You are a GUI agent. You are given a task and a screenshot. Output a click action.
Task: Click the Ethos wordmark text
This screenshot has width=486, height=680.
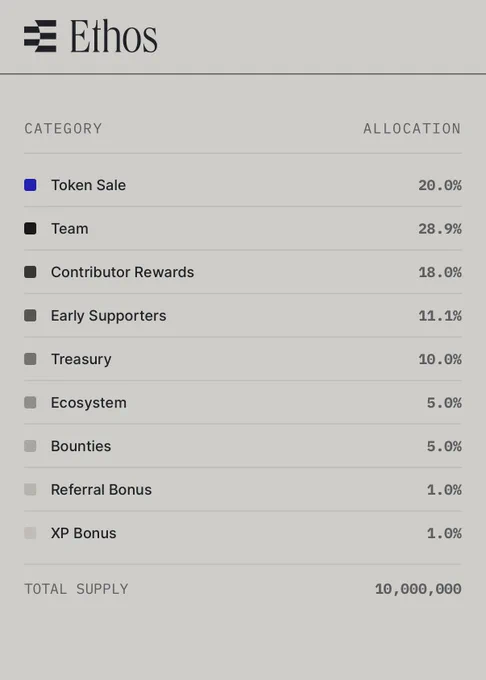tap(114, 36)
